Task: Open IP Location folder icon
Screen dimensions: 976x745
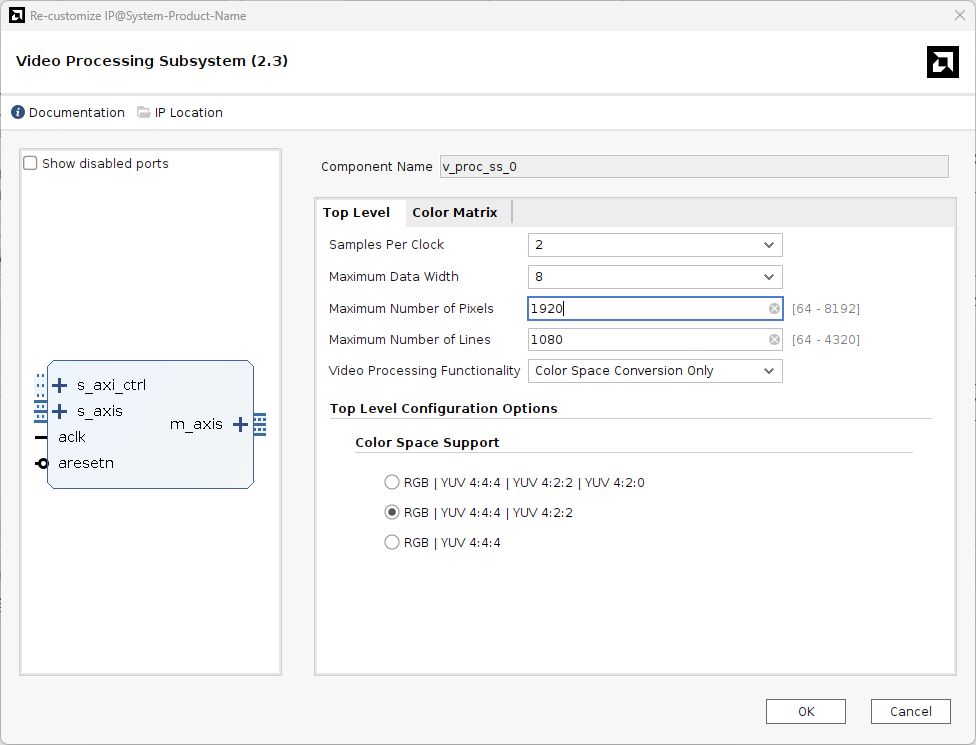Action: click(x=144, y=113)
